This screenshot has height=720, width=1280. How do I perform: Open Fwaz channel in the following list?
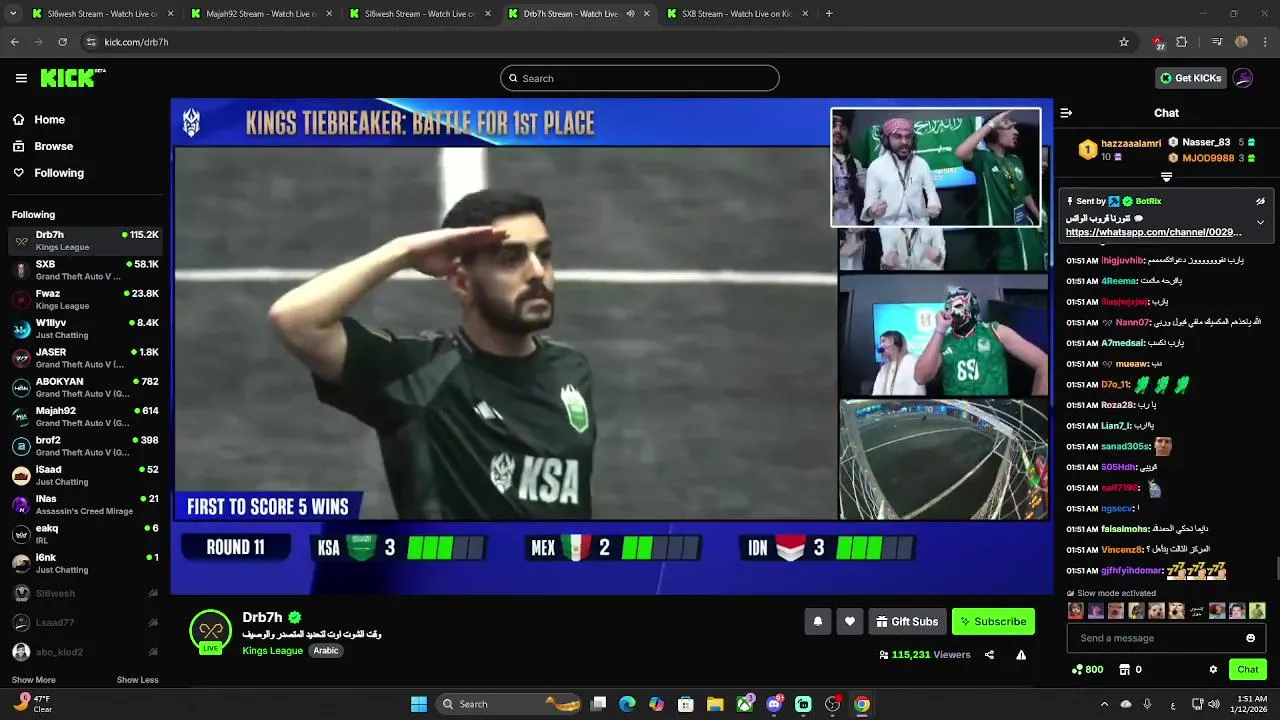pos(85,299)
